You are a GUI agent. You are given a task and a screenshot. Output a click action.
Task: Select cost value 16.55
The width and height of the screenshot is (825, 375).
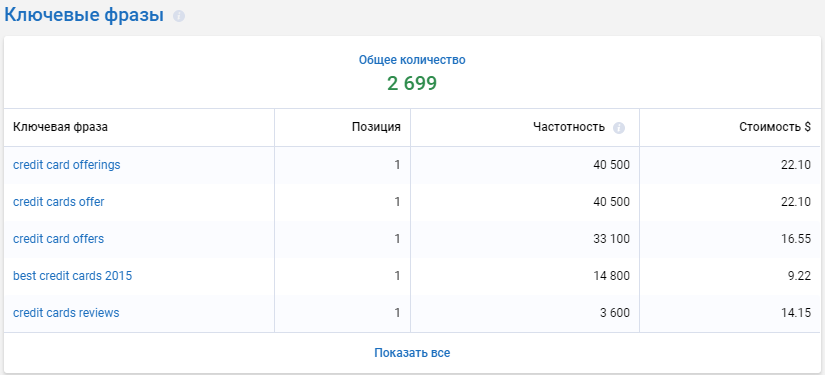coord(796,239)
